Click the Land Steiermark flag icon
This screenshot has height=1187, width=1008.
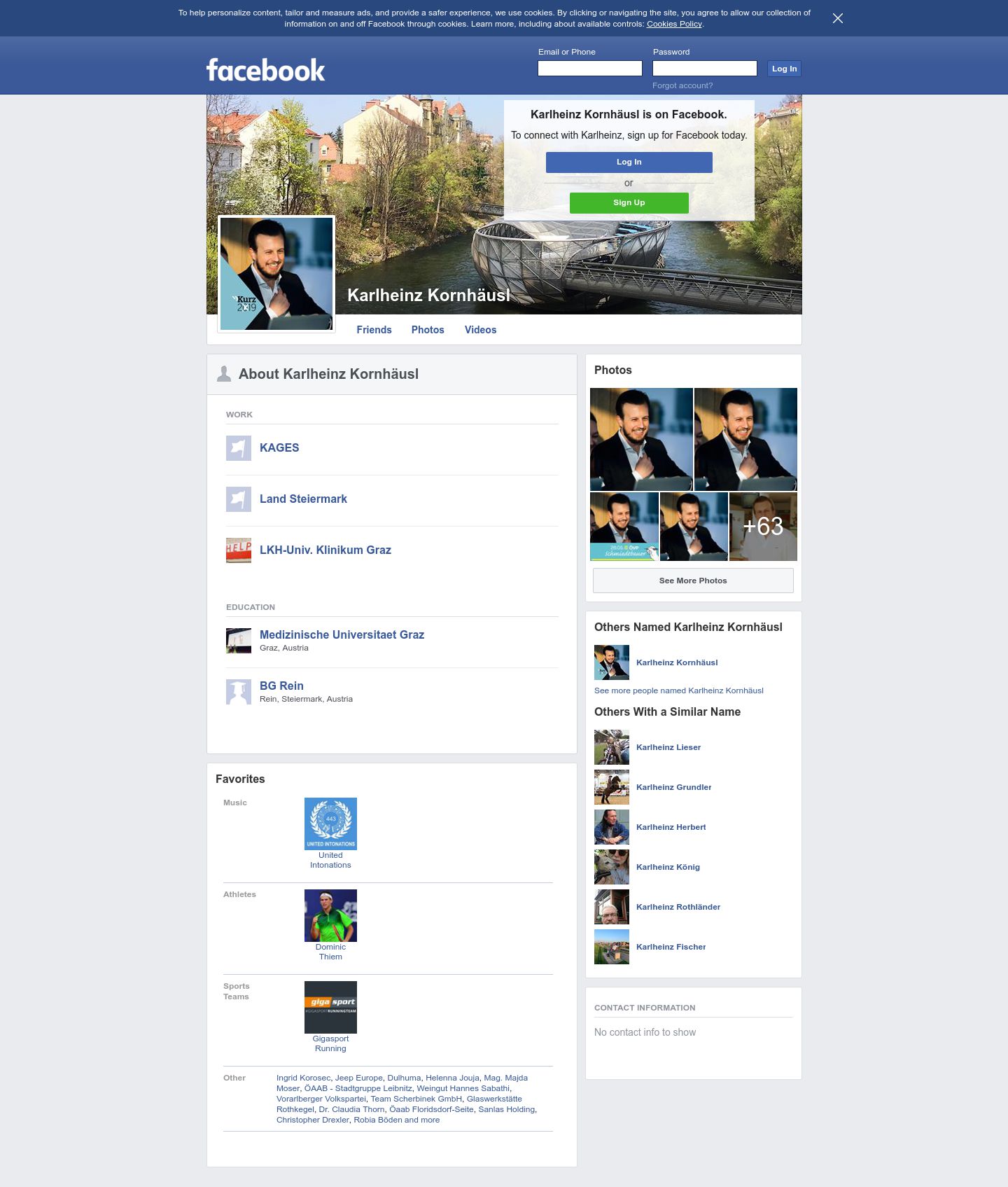point(239,499)
